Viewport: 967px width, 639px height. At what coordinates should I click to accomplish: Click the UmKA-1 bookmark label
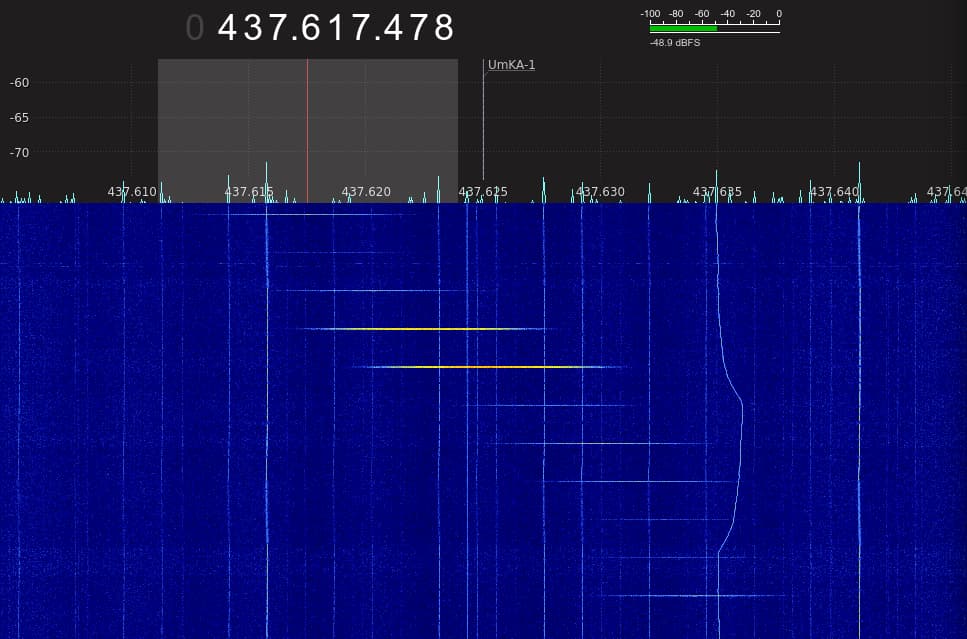tap(511, 65)
